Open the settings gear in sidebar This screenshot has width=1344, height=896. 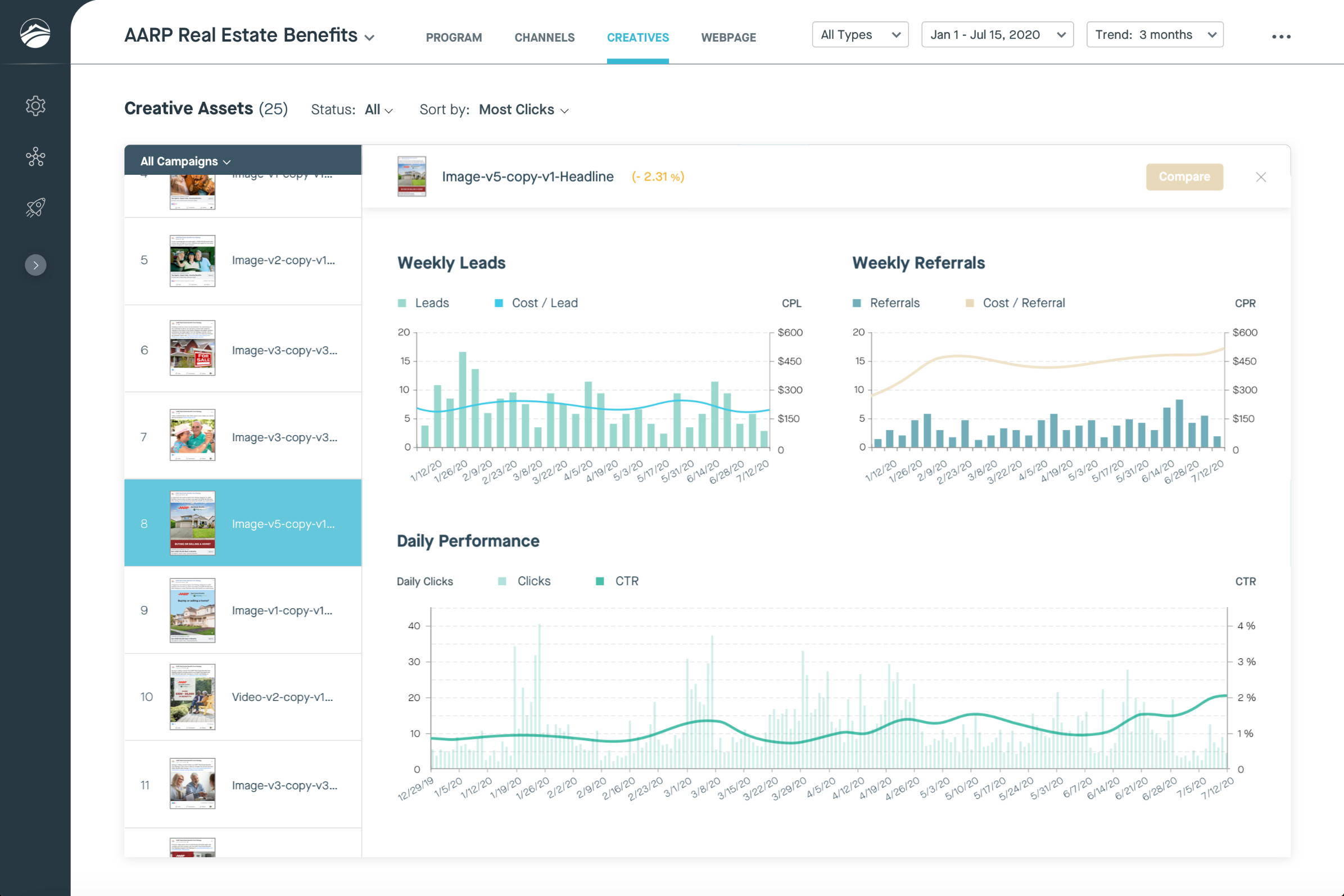(35, 106)
